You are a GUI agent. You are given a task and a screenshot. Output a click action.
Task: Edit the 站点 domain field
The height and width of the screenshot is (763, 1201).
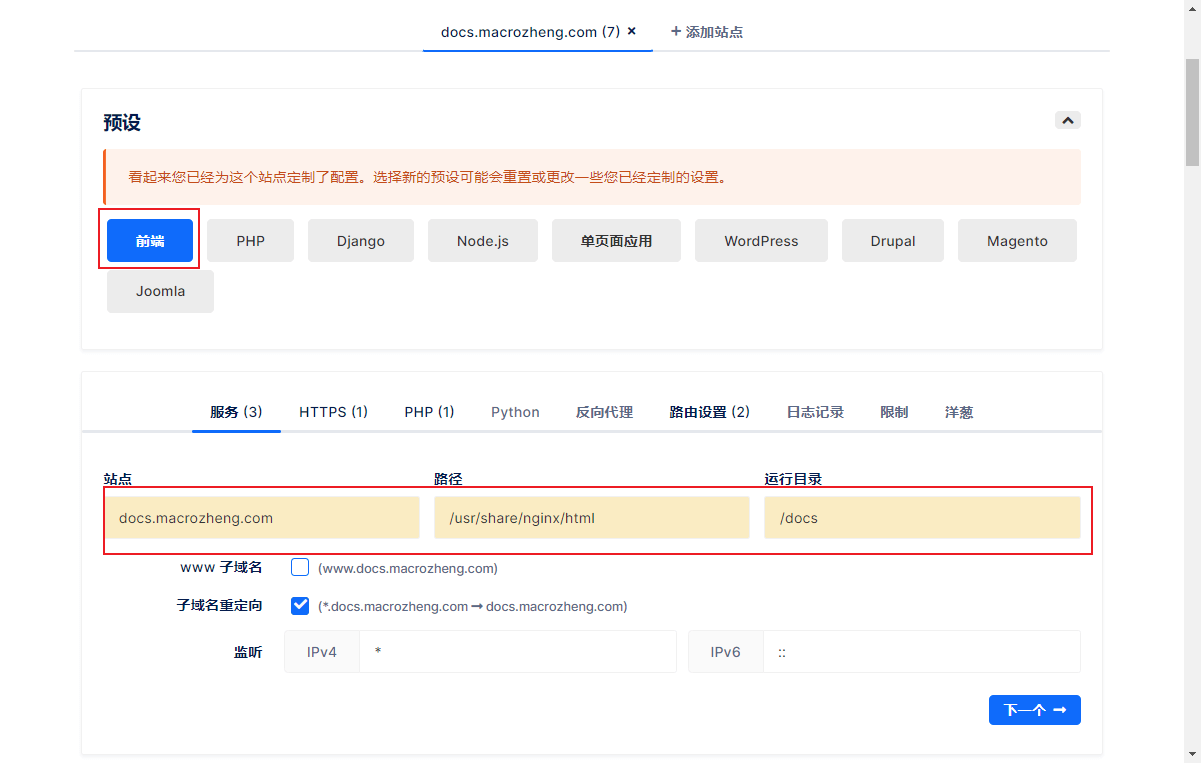tap(262, 518)
